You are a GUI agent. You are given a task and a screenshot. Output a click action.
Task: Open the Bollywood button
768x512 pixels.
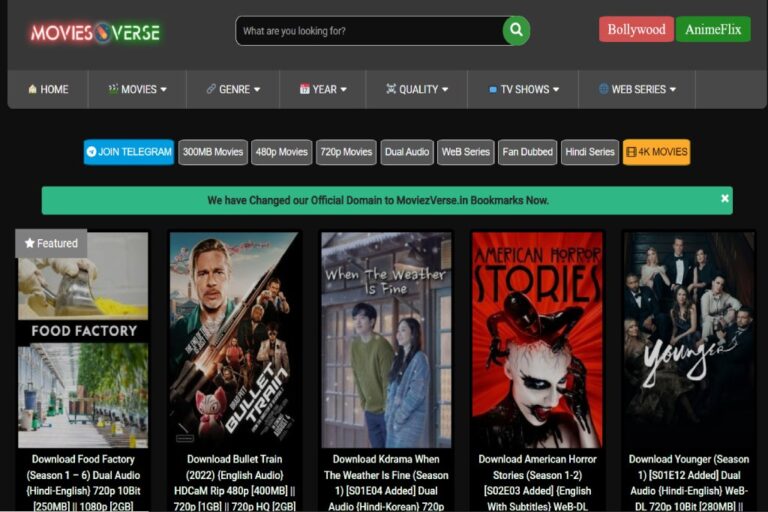(636, 29)
